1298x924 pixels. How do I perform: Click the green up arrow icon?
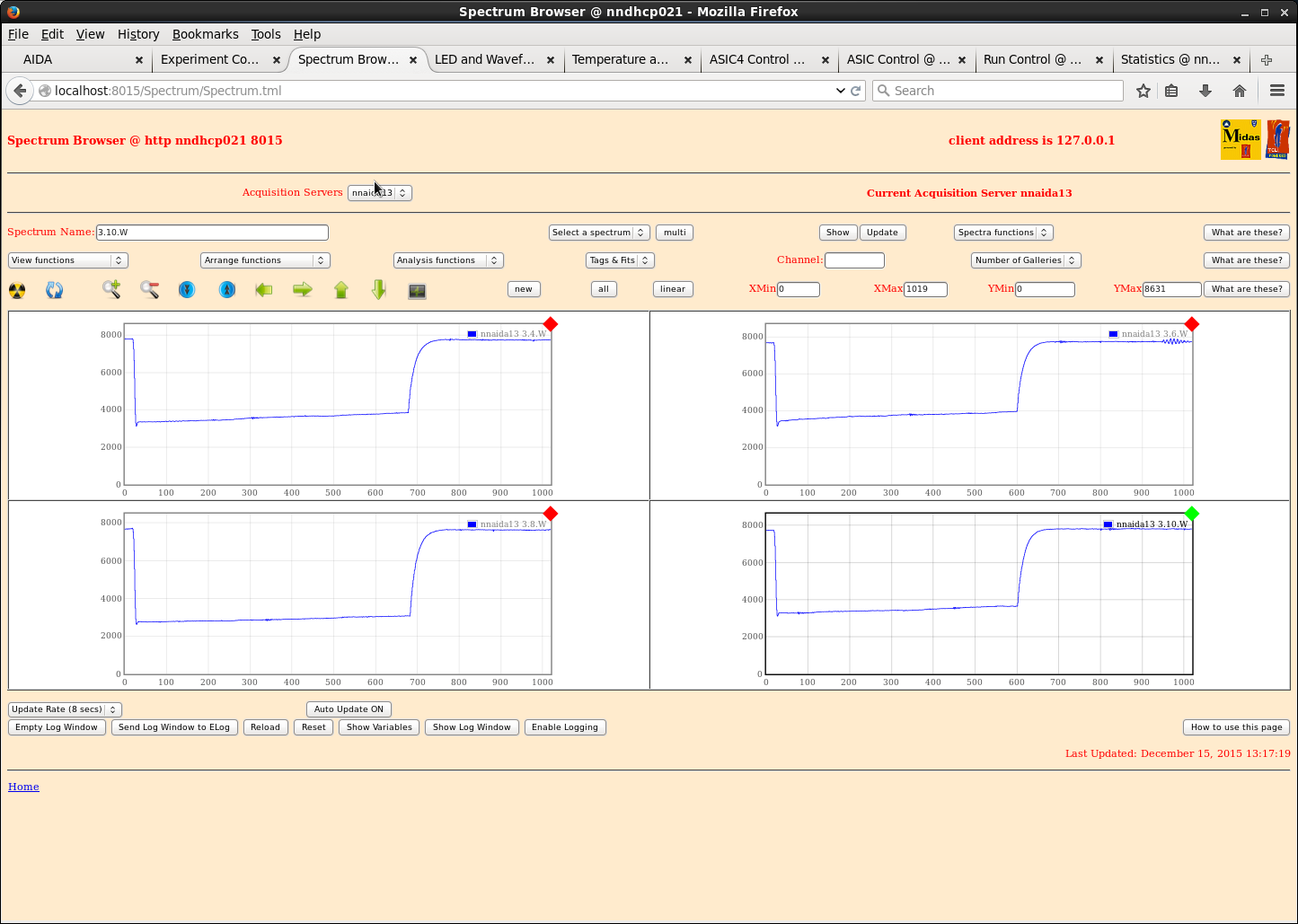tap(341, 289)
